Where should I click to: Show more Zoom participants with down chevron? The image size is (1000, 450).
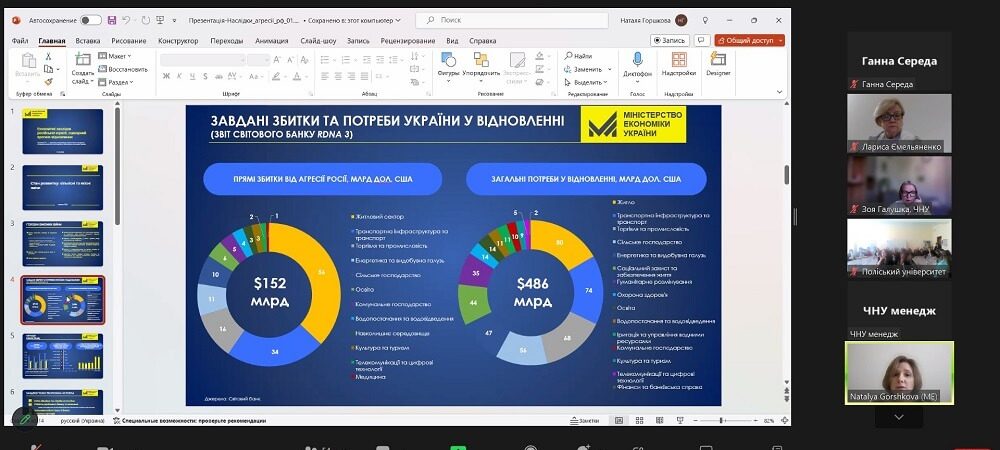899,417
